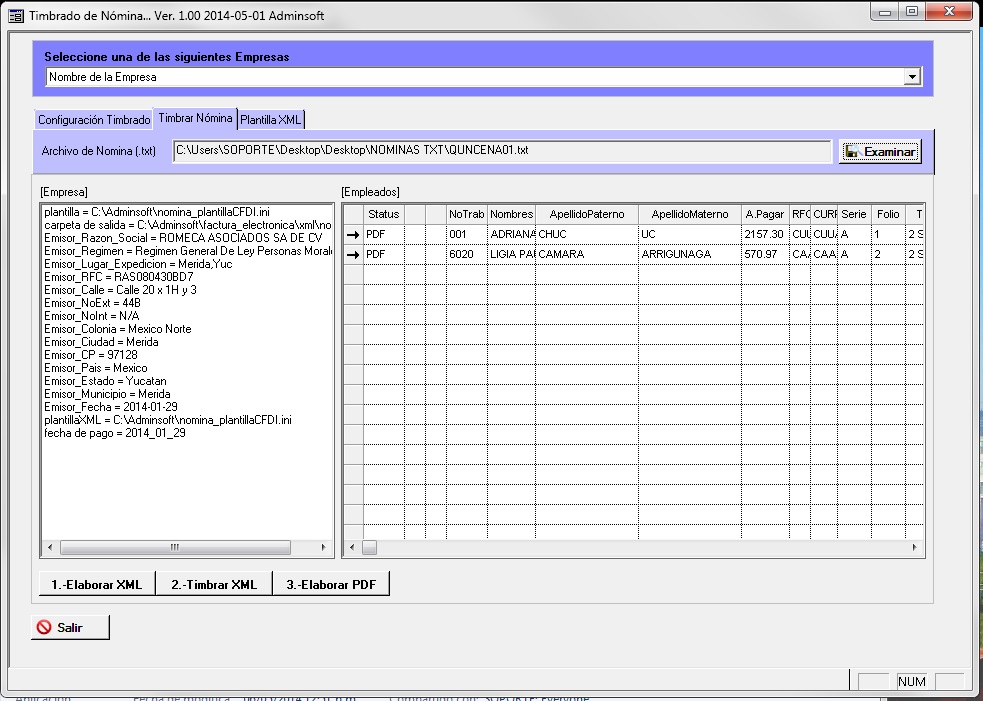Screen dimensions: 983x701
Task: Select the ApellidoMaterno cell UC
Action: (x=690, y=235)
